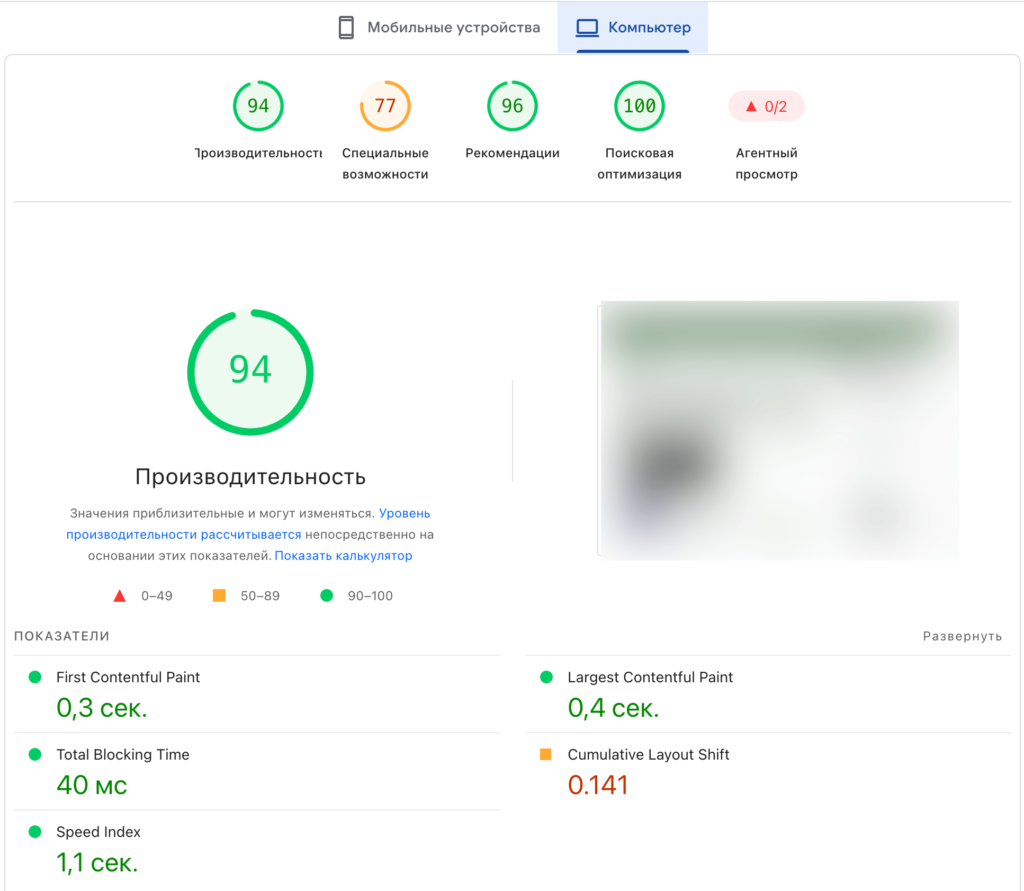Viewport: 1024px width, 891px height.
Task: Click the 40 мс value
Action: [x=91, y=785]
